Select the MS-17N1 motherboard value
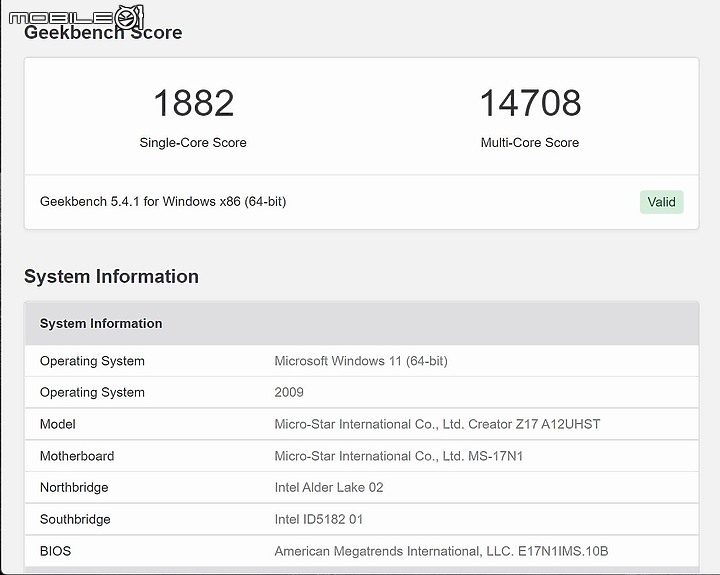 tap(399, 456)
